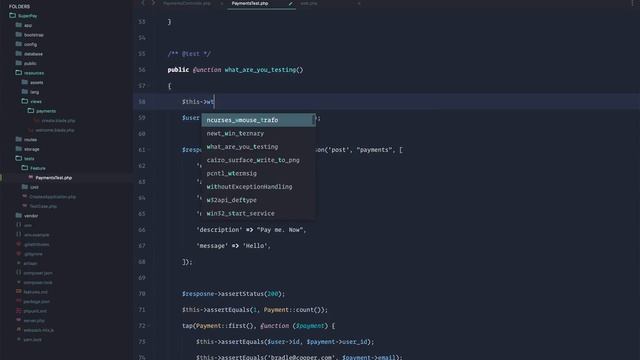Open the webpack.mix.js file

[38, 330]
